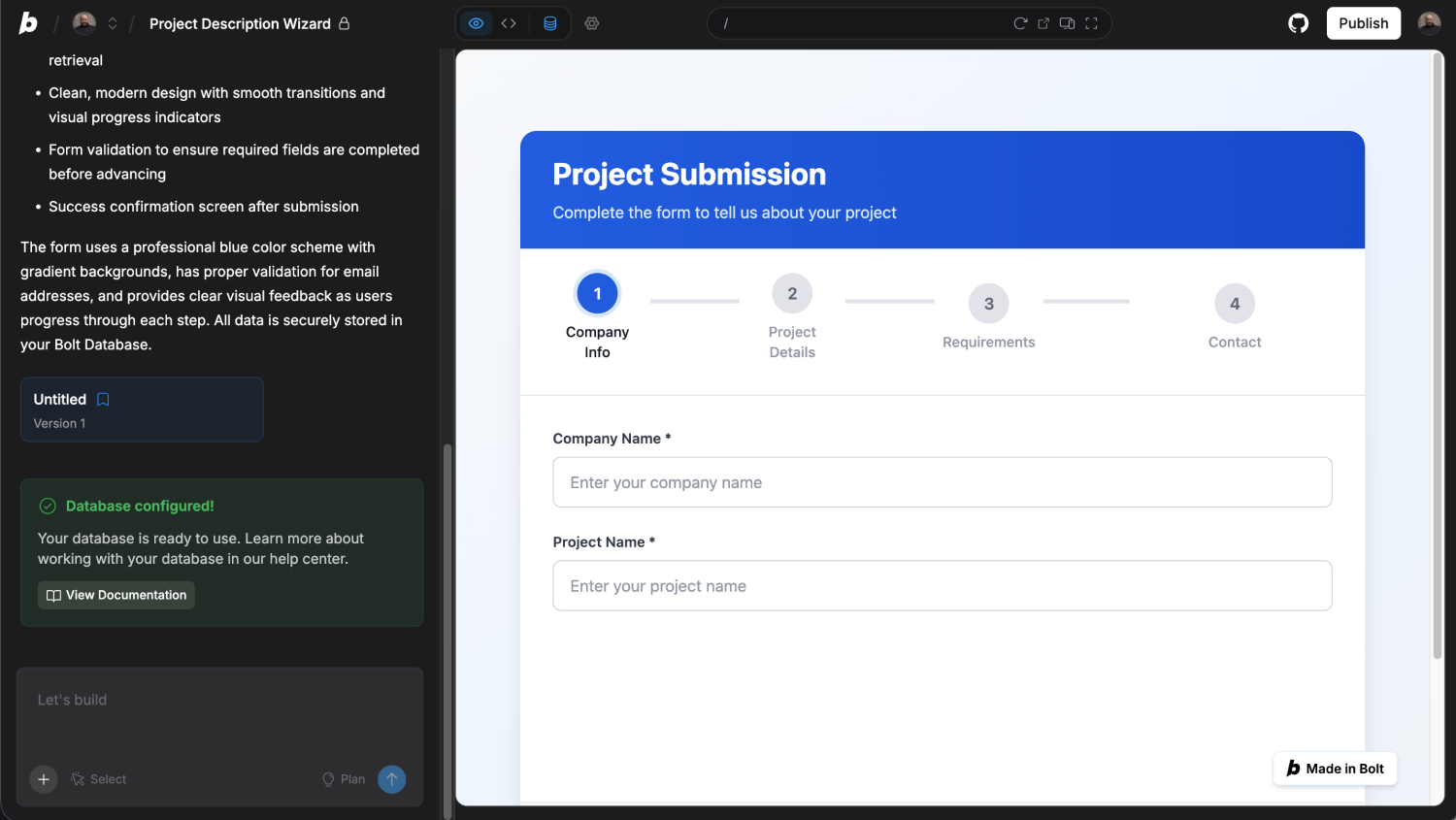The width and height of the screenshot is (1456, 820).
Task: Open the GitHub integration icon
Action: pyautogui.click(x=1298, y=22)
